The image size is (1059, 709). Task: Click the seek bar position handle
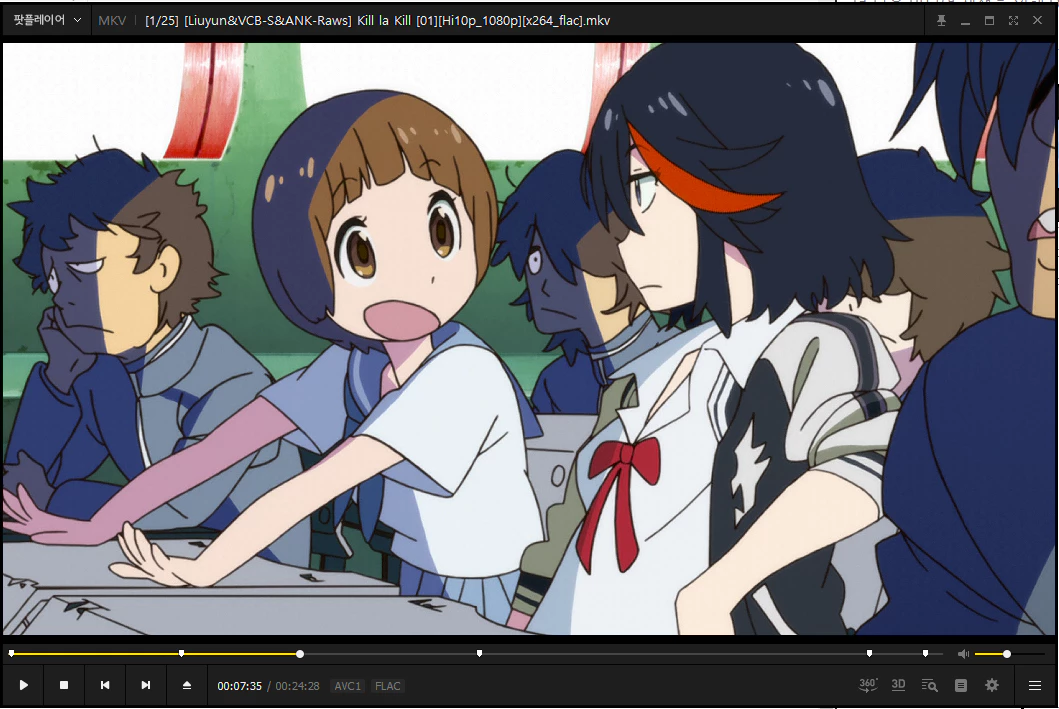point(300,654)
